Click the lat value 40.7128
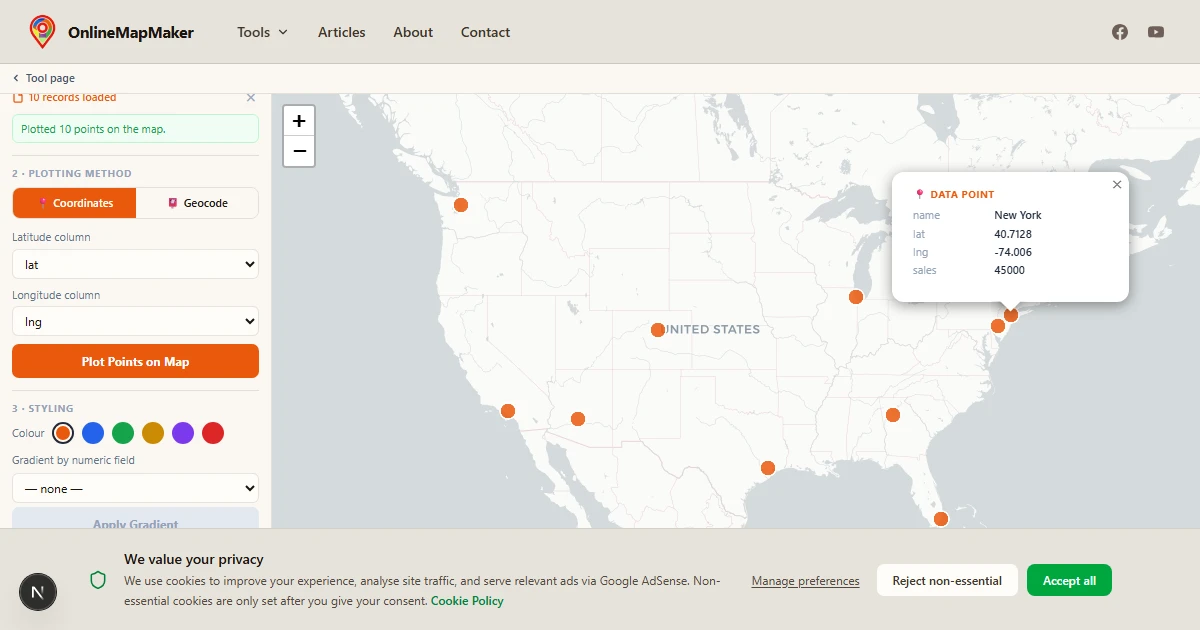The height and width of the screenshot is (630, 1200). 1013,234
